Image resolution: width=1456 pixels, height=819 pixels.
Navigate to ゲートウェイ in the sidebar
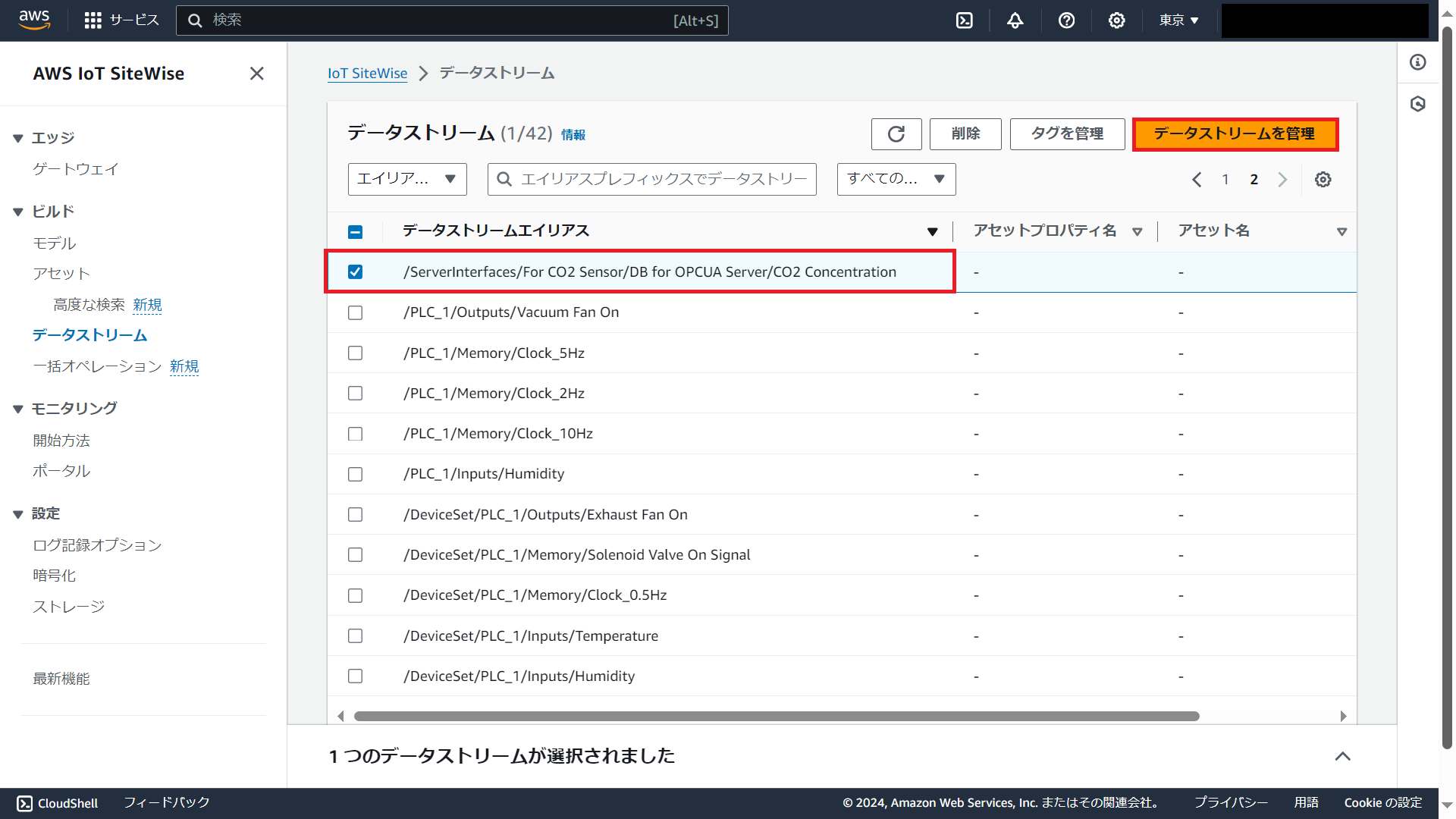coord(75,169)
